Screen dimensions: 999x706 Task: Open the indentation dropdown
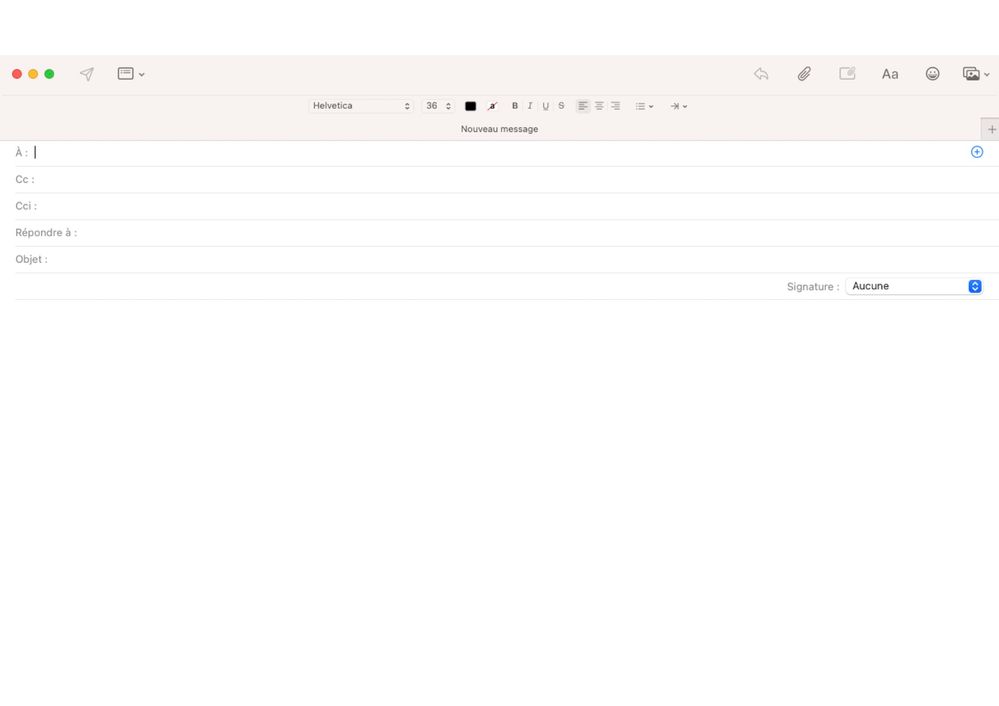pyautogui.click(x=679, y=106)
